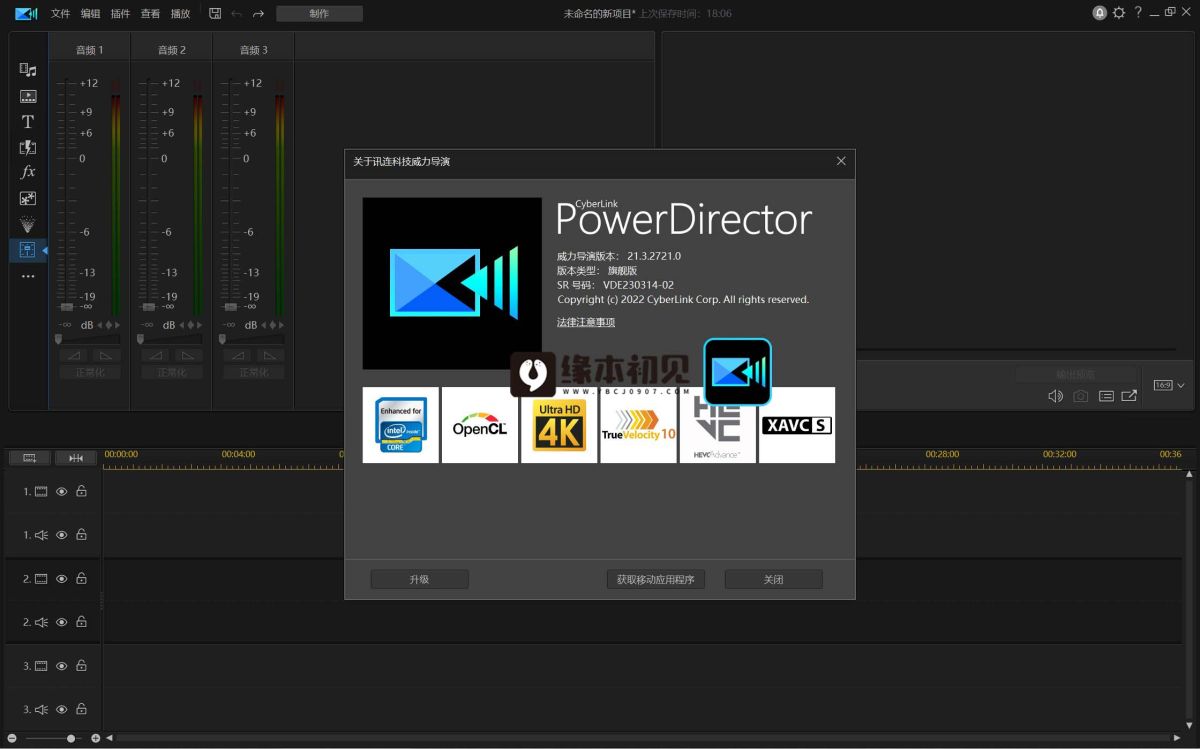Click the Ultra HD 4K badge
The width and height of the screenshot is (1200, 749).
(x=559, y=425)
